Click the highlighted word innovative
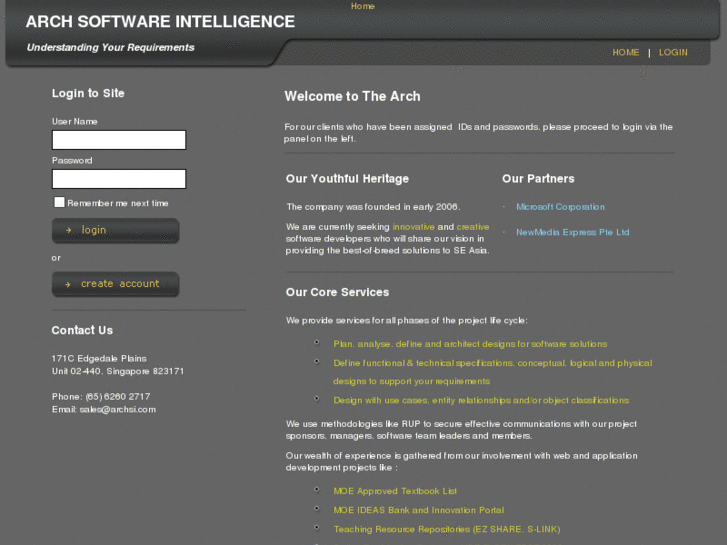 coord(414,227)
